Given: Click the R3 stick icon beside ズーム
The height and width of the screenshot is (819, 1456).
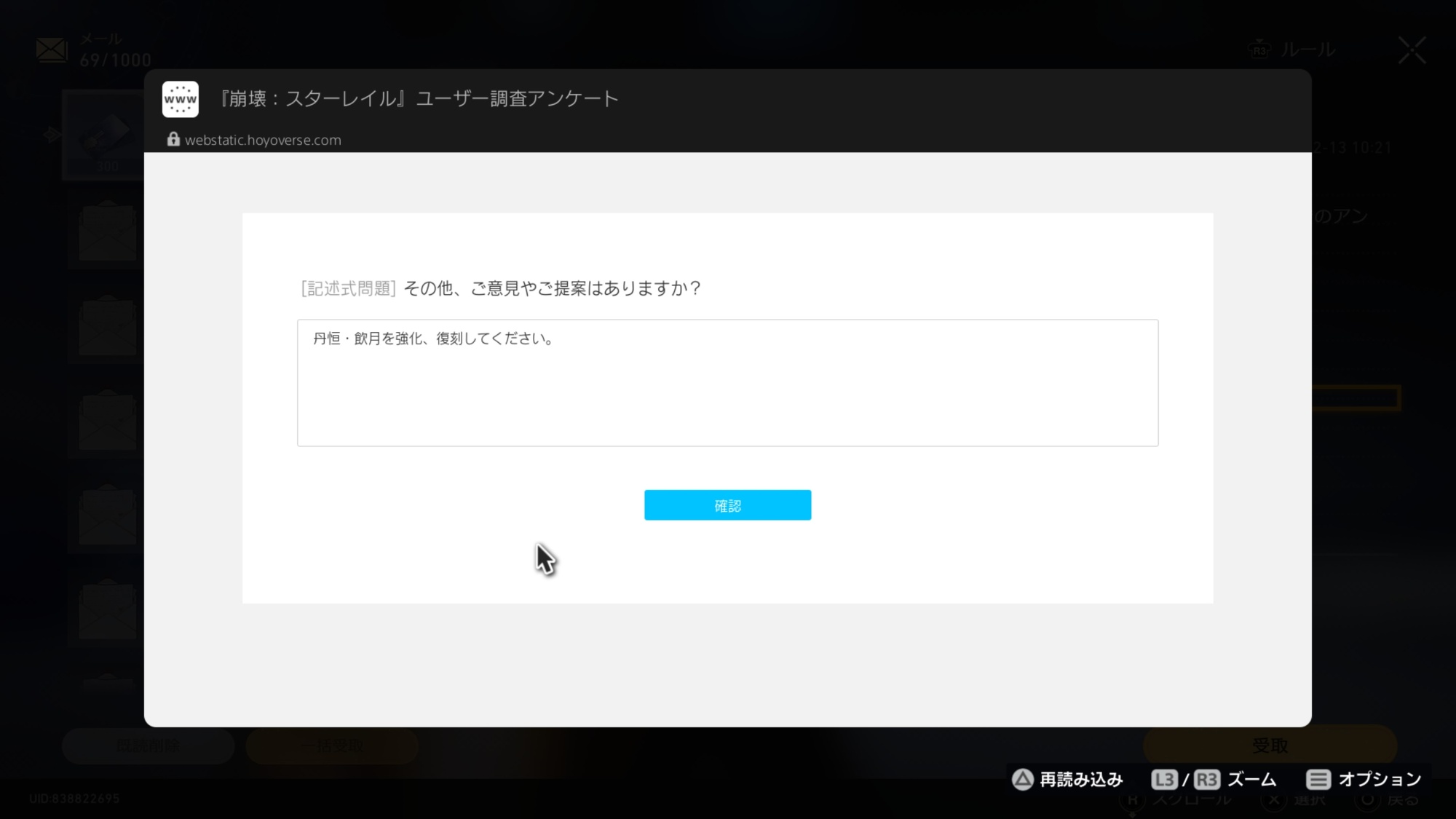Looking at the screenshot, I should 1206,780.
